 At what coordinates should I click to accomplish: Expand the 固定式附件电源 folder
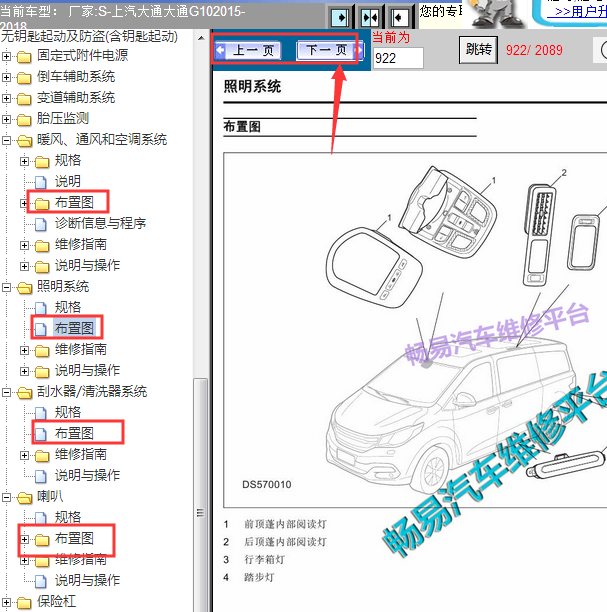pos(6,56)
